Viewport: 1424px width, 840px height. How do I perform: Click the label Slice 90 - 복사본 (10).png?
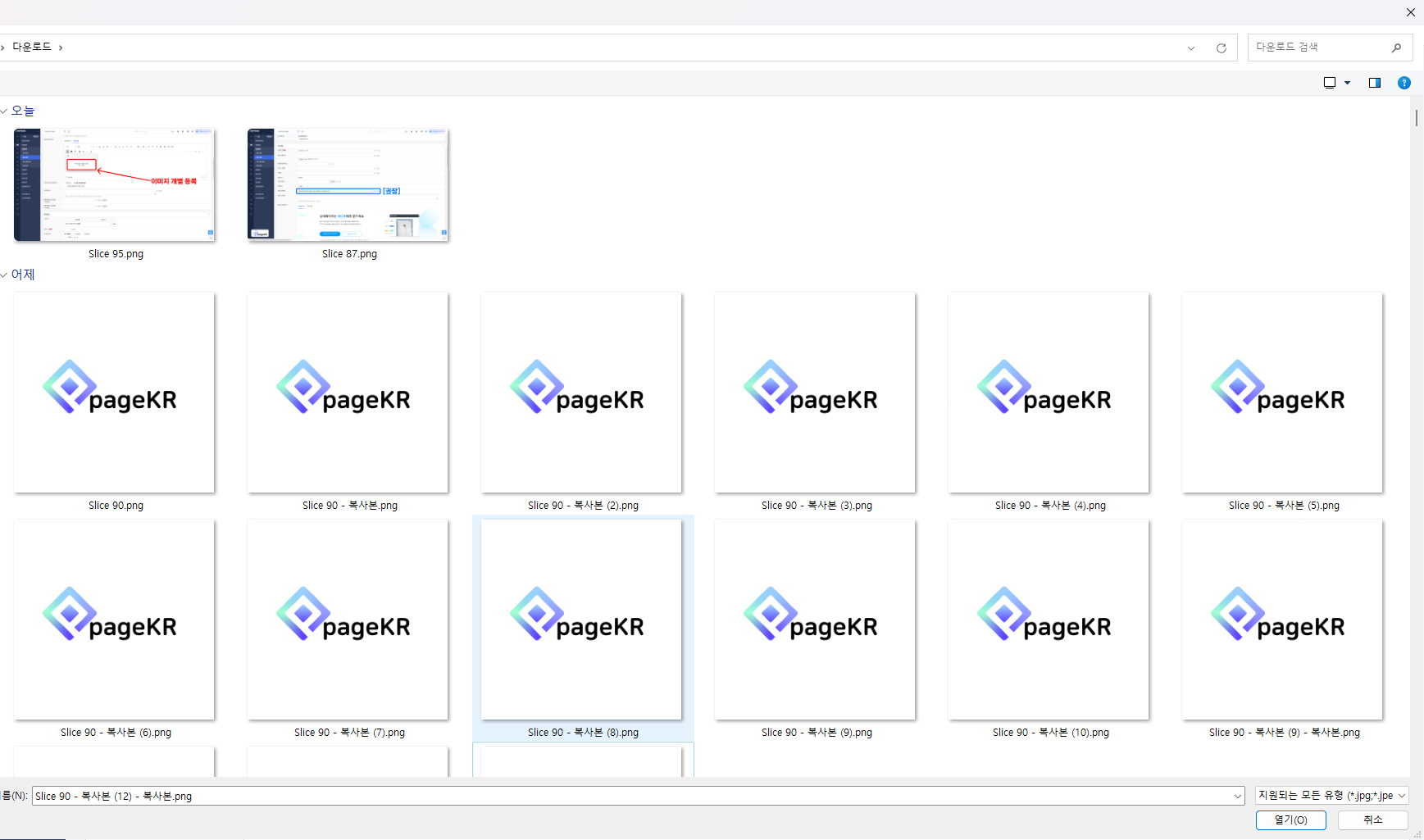tap(1050, 733)
